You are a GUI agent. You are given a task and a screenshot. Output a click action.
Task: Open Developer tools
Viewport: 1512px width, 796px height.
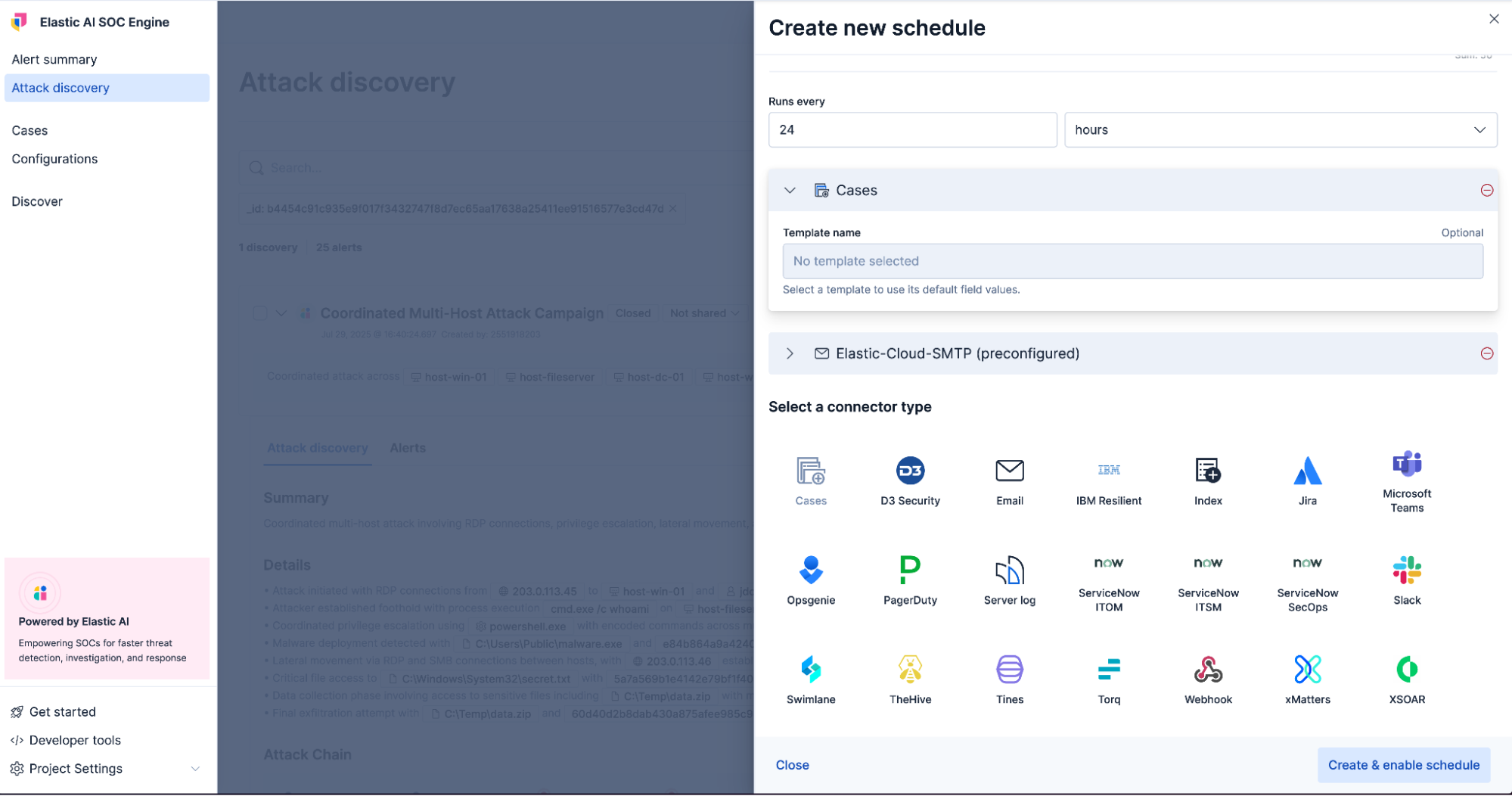(x=75, y=740)
